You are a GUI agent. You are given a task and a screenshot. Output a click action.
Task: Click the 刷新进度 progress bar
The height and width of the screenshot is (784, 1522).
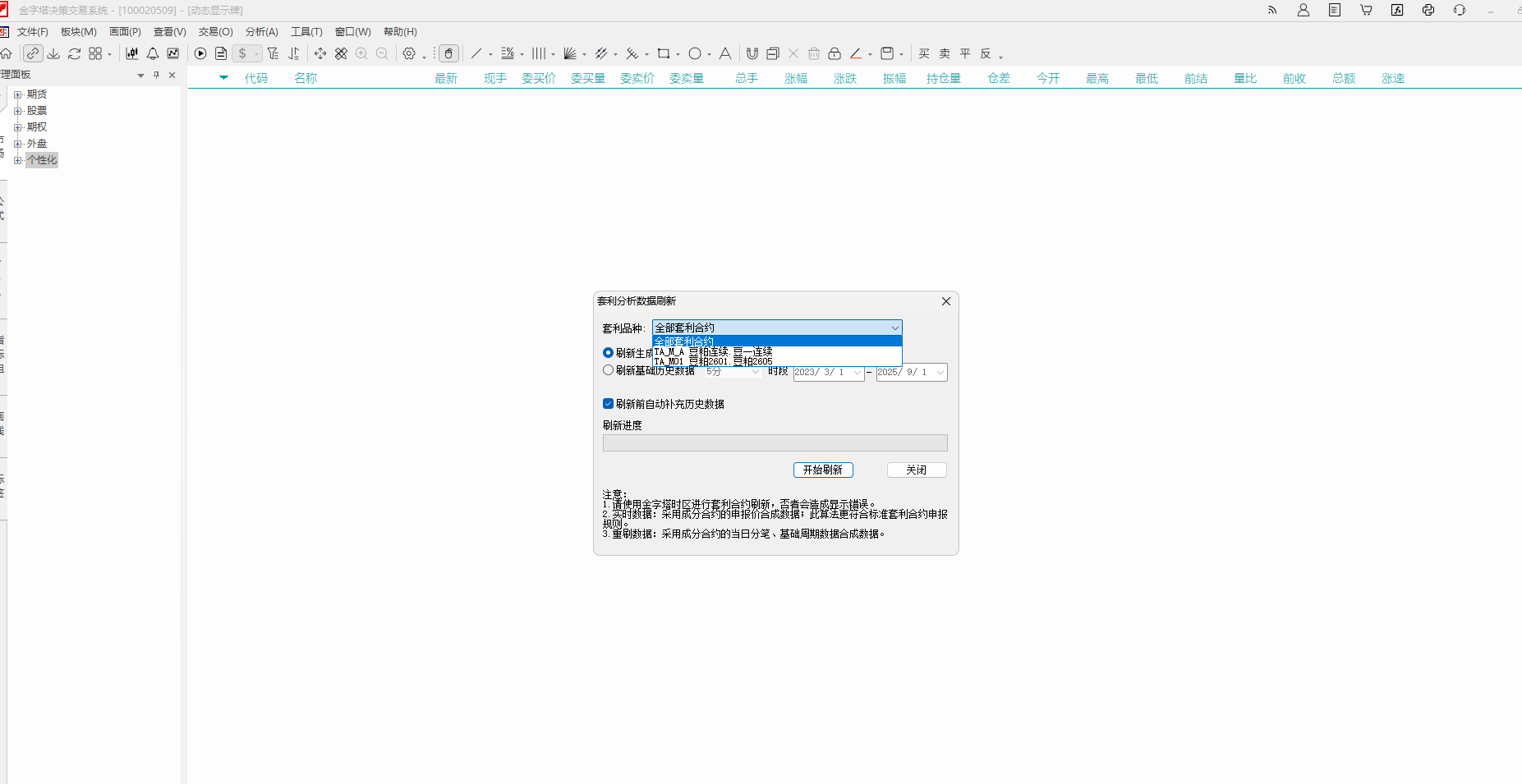coord(775,443)
